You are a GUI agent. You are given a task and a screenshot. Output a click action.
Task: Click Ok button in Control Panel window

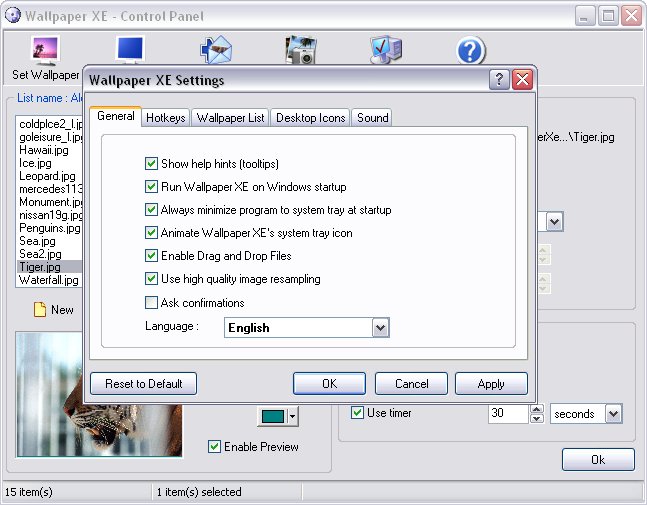click(x=598, y=459)
